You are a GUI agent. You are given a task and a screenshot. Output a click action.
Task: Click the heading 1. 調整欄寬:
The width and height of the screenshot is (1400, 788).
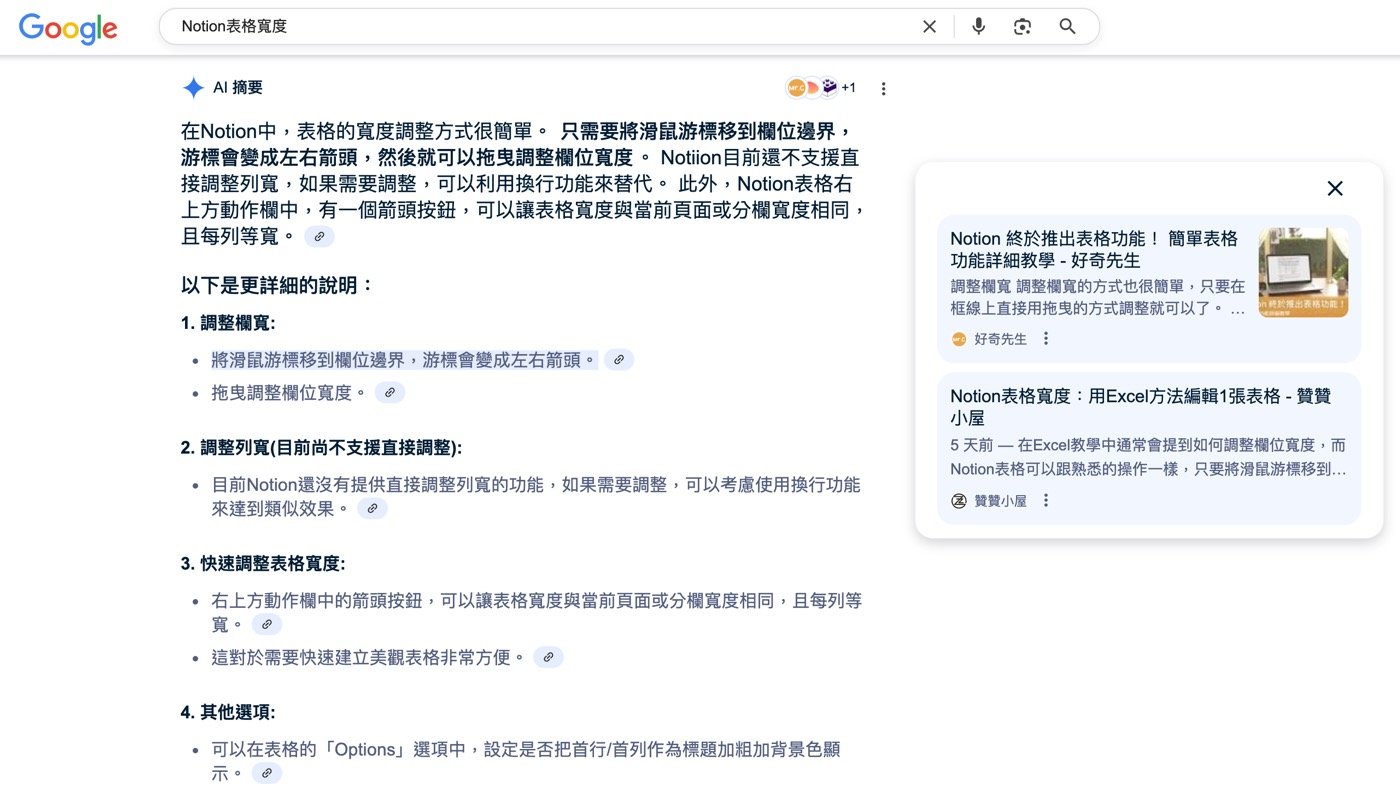228,323
